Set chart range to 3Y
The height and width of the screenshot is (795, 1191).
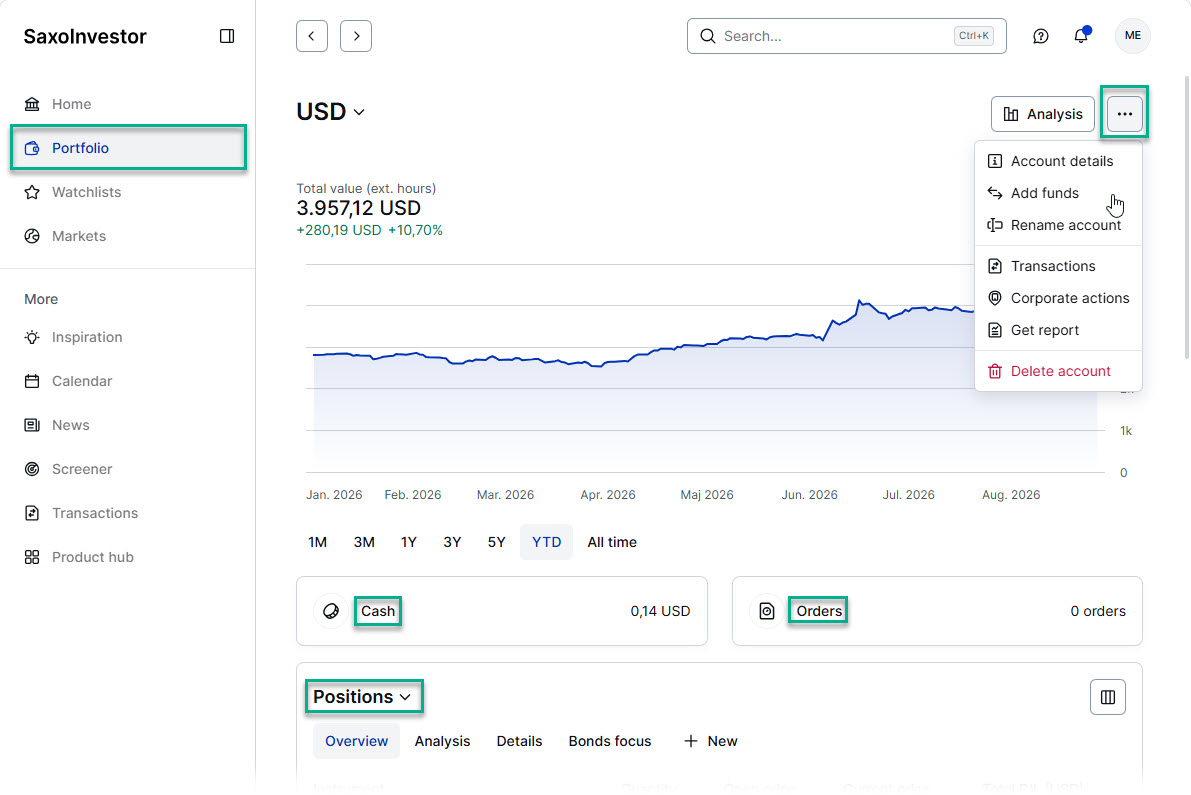click(452, 542)
